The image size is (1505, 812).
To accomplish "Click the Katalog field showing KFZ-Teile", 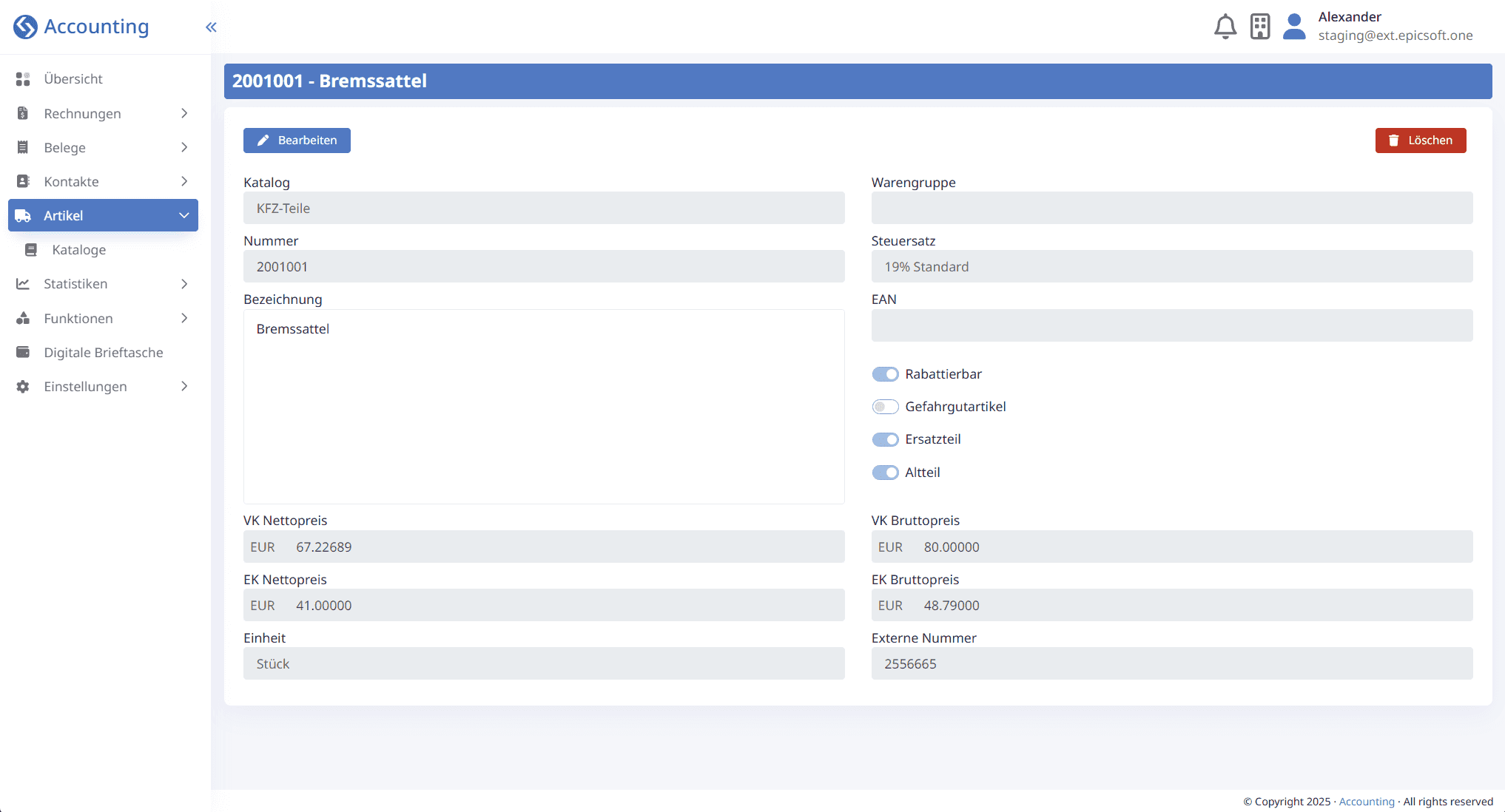I will pos(544,208).
